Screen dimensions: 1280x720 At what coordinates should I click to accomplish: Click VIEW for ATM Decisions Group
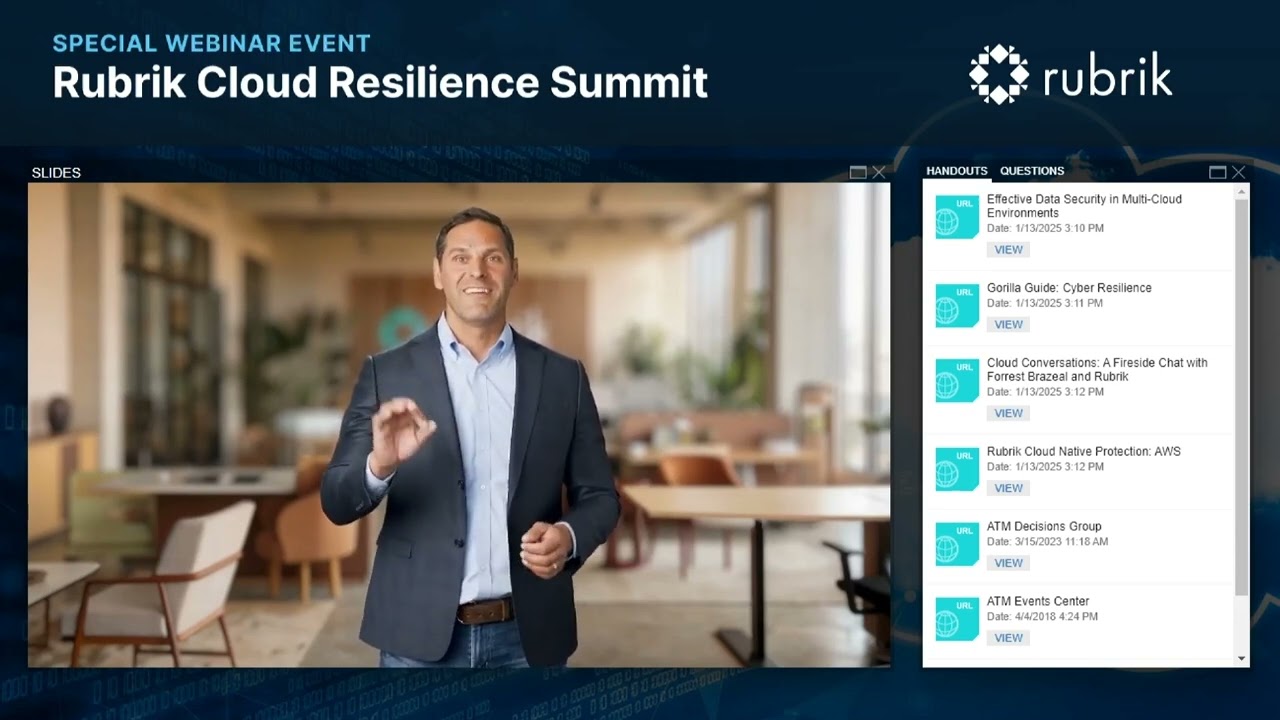(x=1008, y=563)
